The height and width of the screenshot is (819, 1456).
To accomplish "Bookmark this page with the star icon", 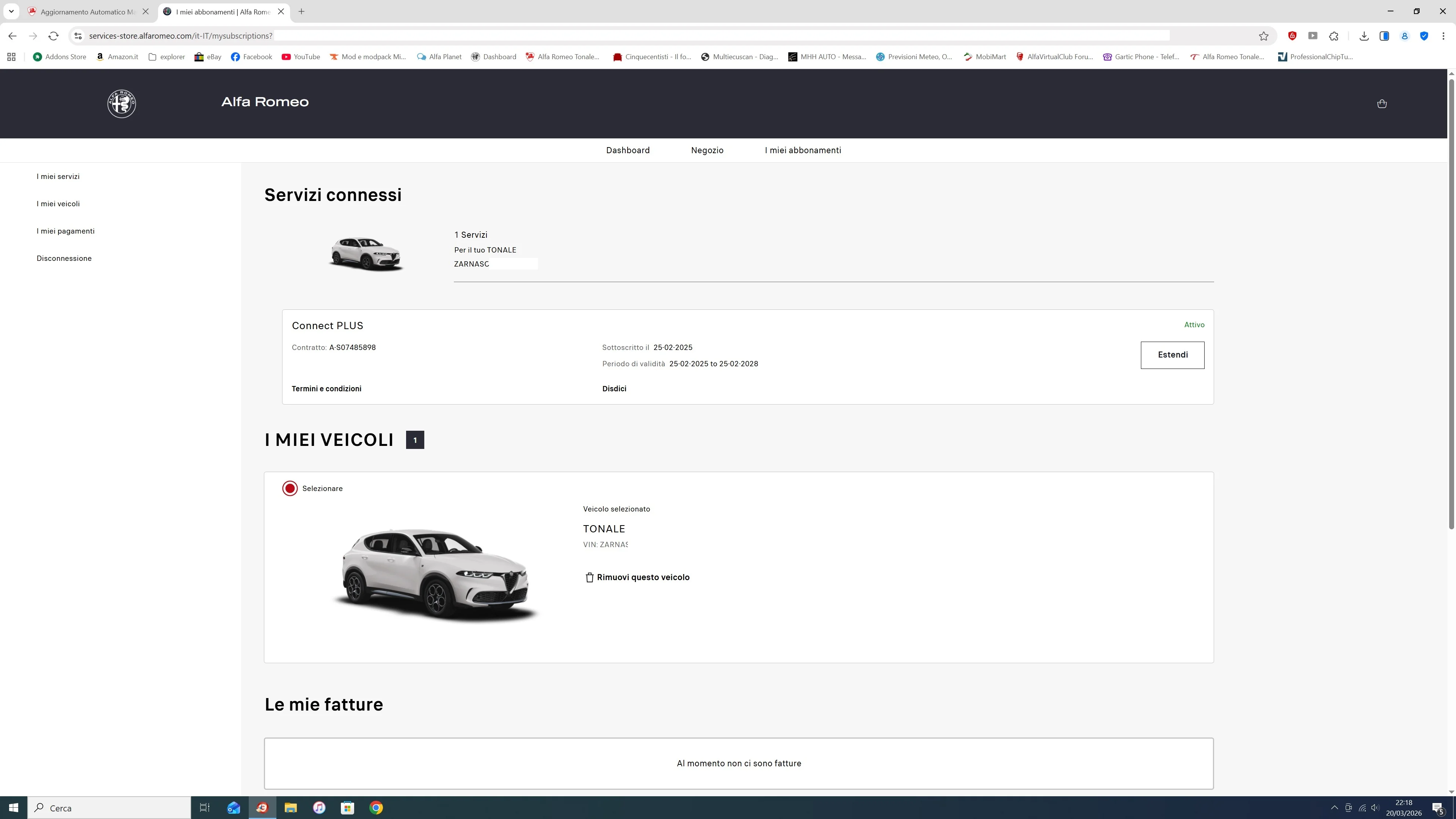I will 1264,36.
